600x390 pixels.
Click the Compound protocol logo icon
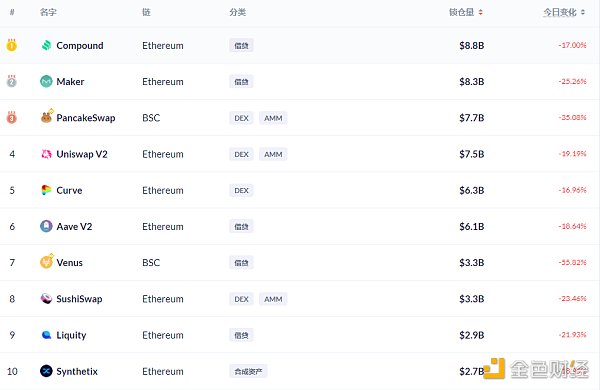pyautogui.click(x=46, y=45)
